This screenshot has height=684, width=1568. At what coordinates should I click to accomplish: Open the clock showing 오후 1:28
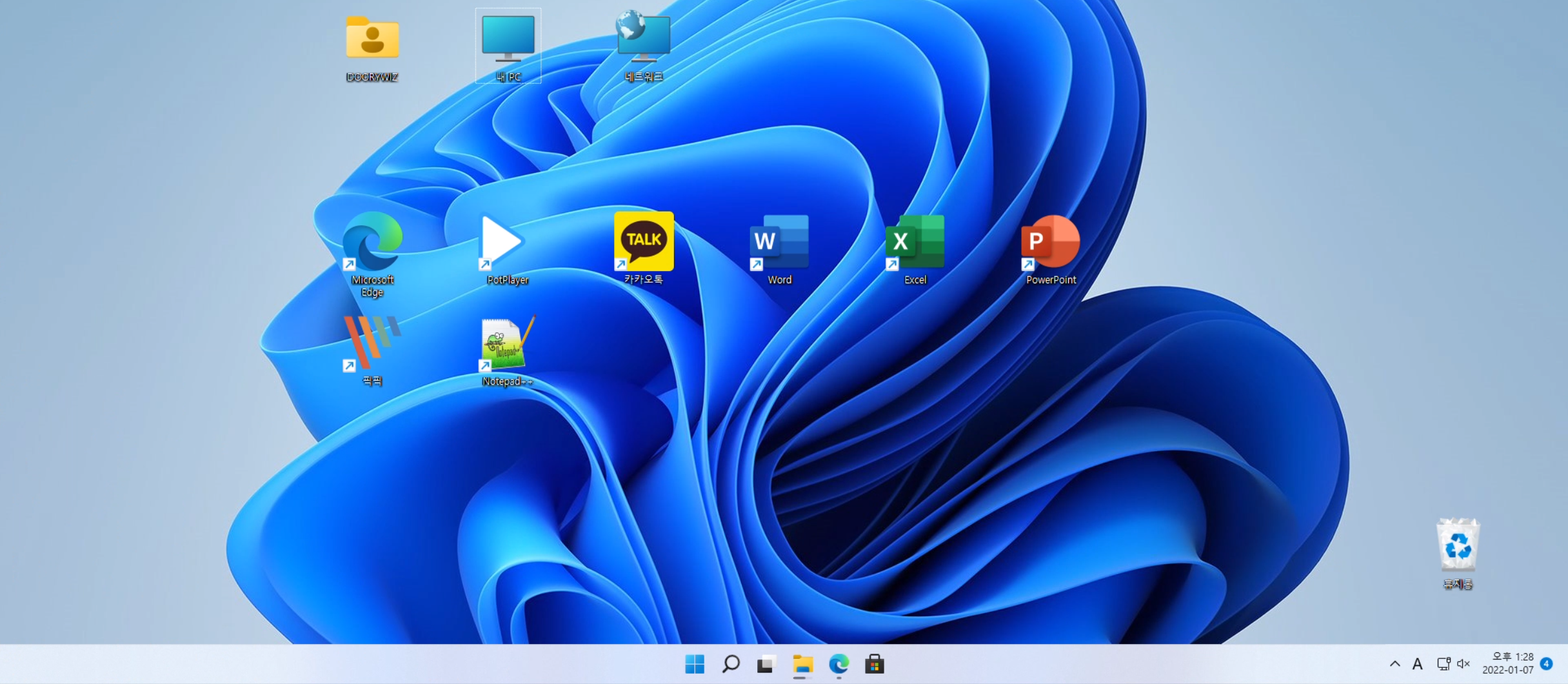(1507, 664)
